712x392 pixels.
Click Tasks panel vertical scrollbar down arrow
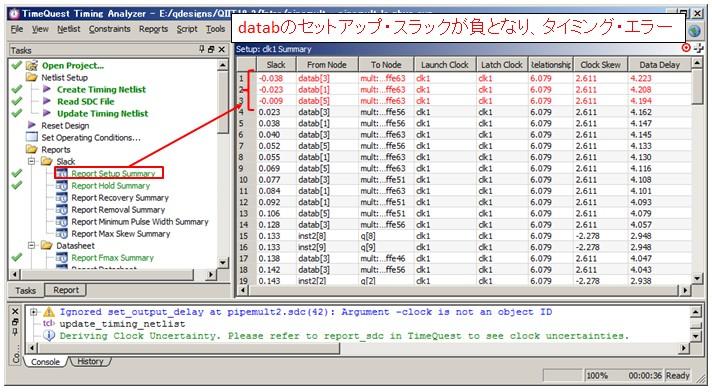[x=222, y=263]
